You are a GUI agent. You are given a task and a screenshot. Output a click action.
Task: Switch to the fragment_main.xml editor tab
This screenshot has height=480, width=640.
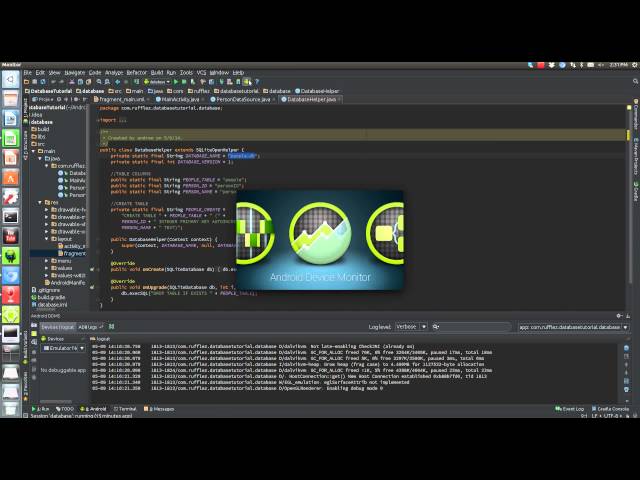[122, 99]
